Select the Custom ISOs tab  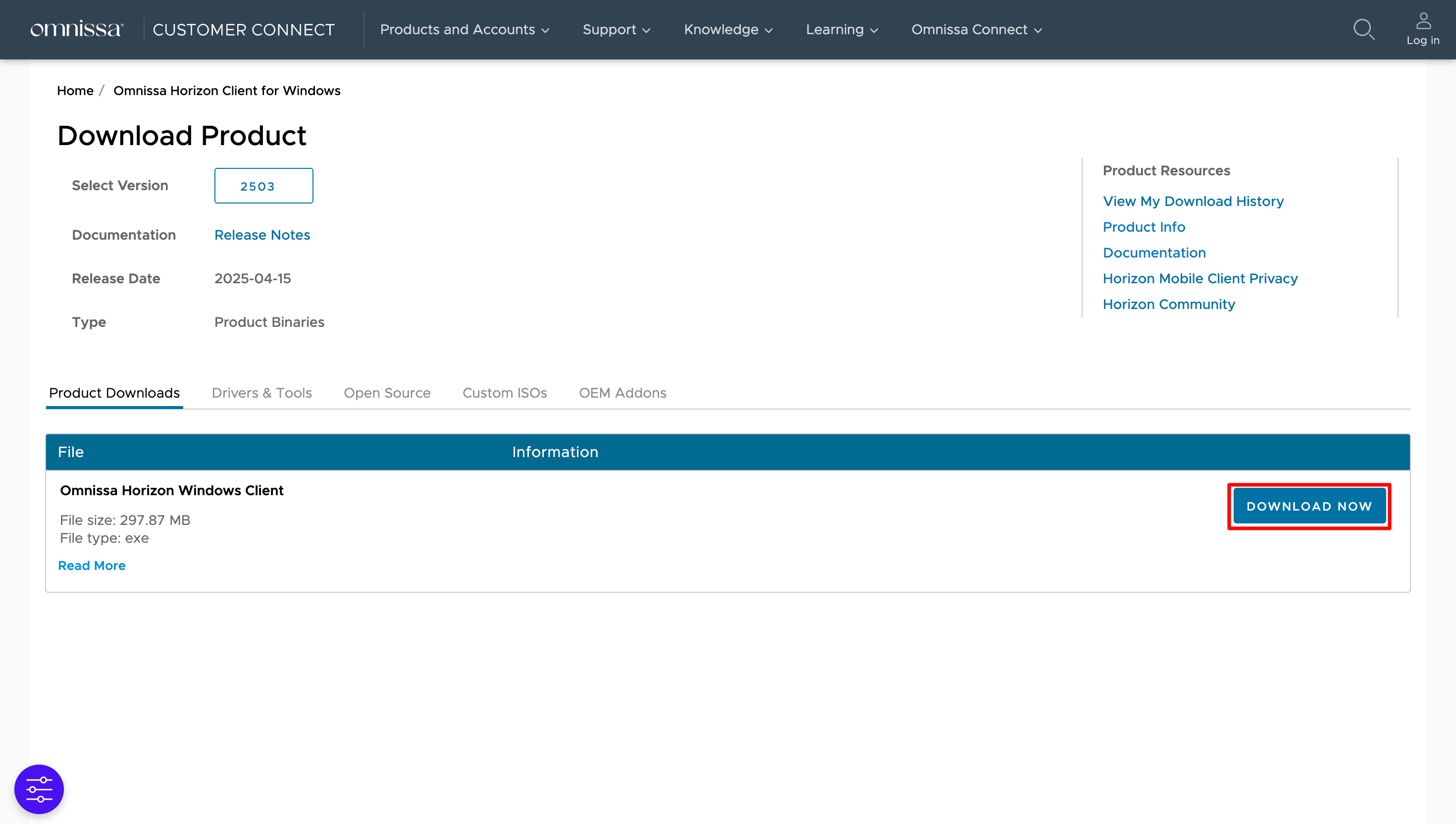(x=504, y=393)
